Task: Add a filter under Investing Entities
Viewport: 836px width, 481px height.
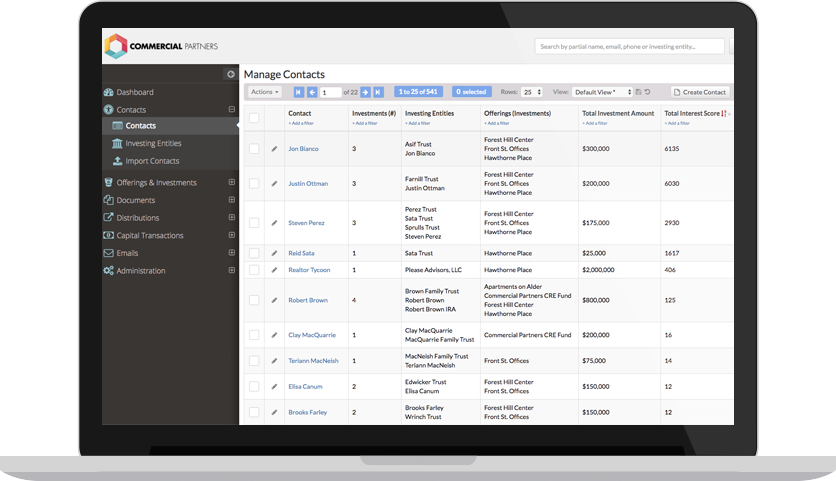Action: click(x=417, y=123)
